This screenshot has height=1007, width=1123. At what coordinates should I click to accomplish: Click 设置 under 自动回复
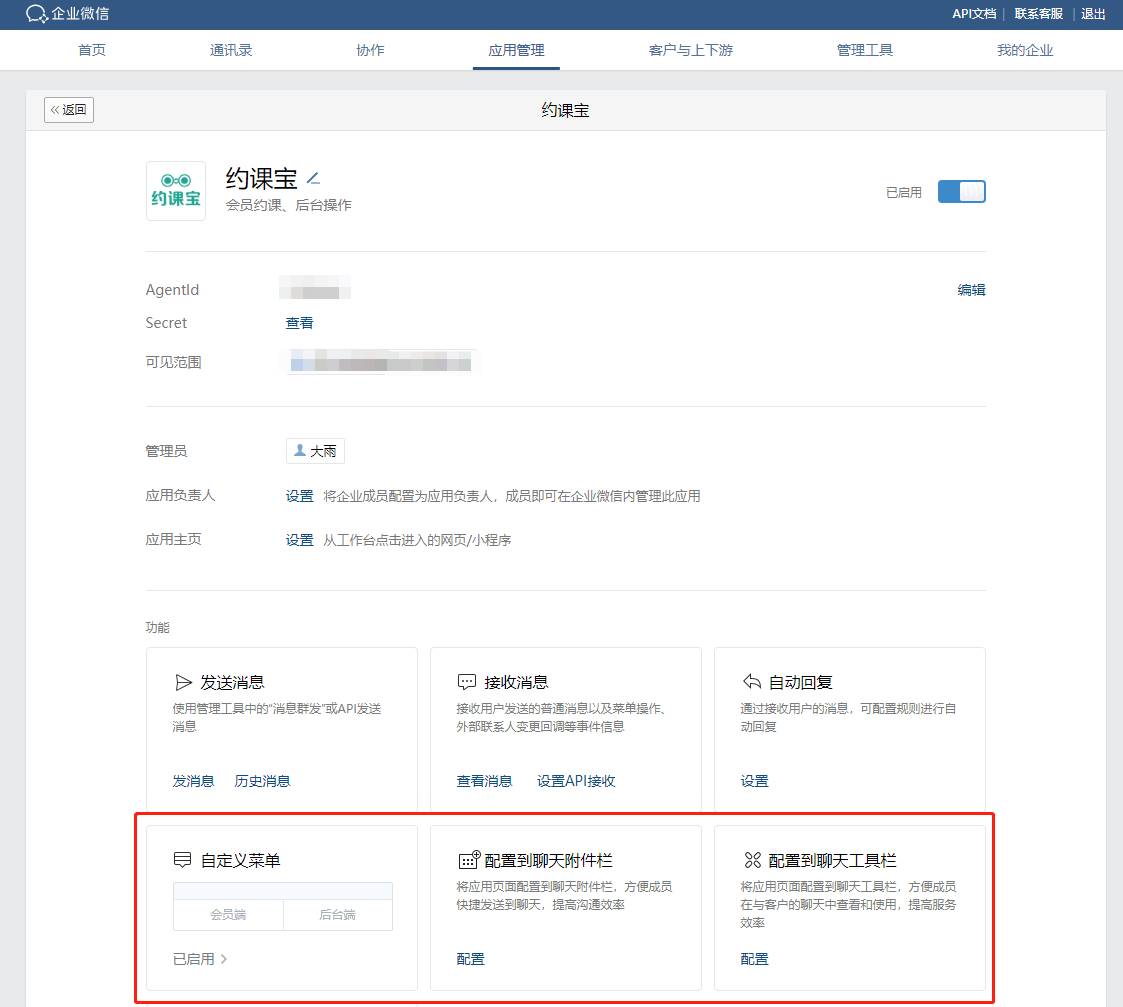[754, 781]
